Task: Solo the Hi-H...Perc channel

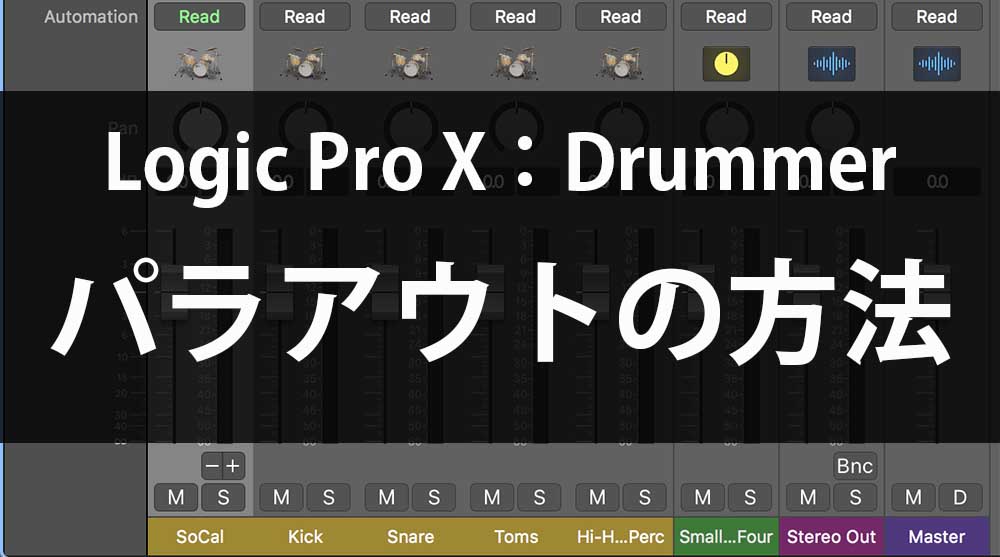Action: pyautogui.click(x=644, y=497)
